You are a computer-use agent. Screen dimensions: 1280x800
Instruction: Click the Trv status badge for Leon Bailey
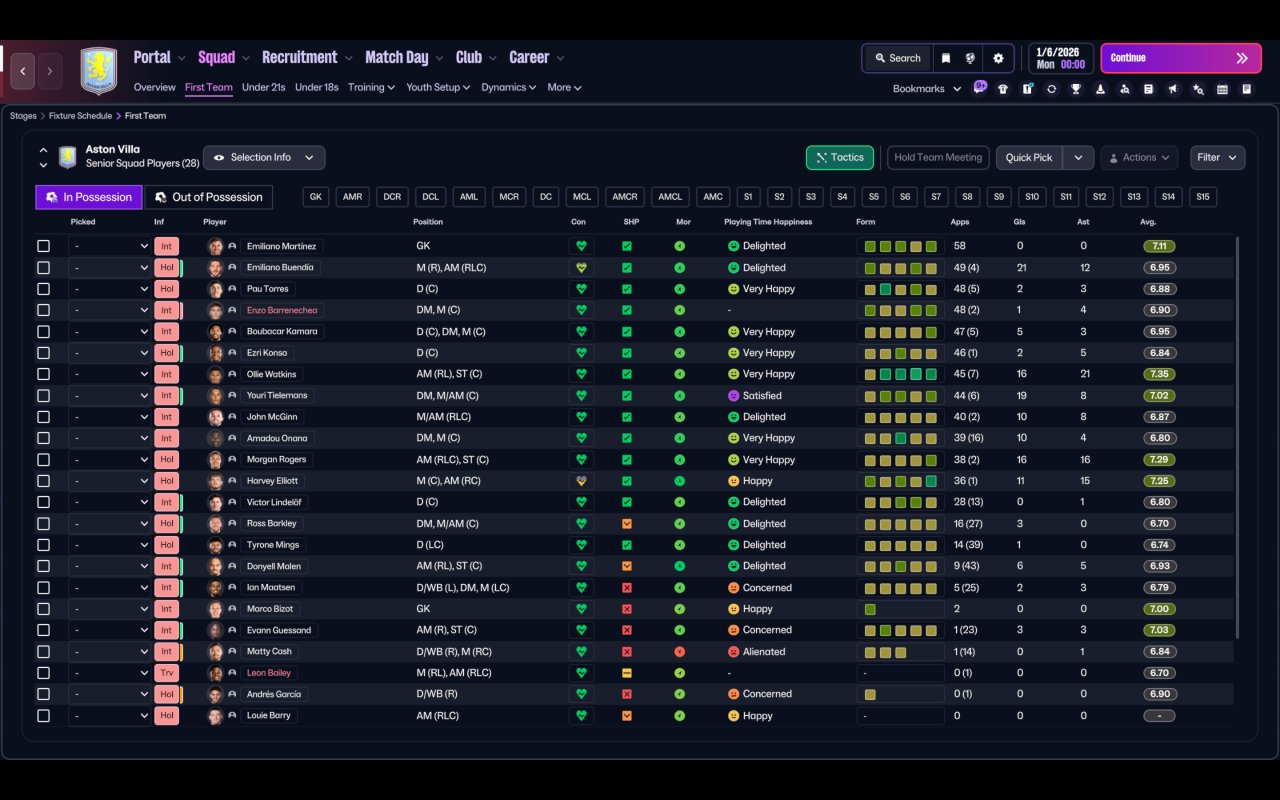point(166,673)
